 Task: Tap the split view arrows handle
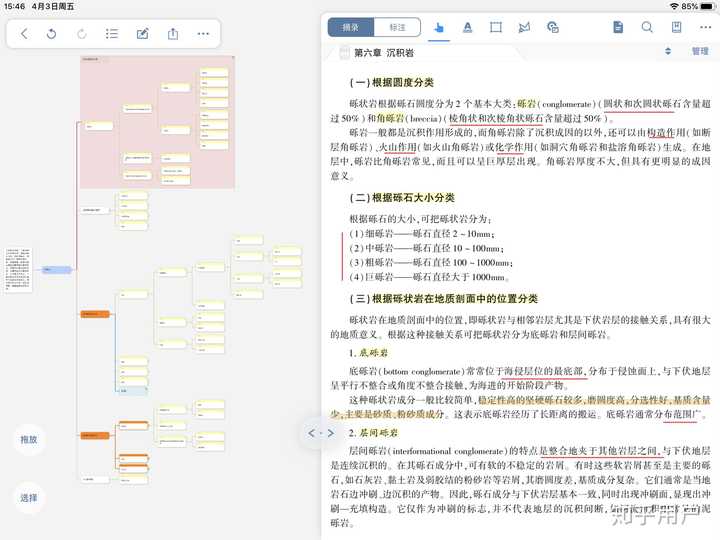(x=321, y=433)
